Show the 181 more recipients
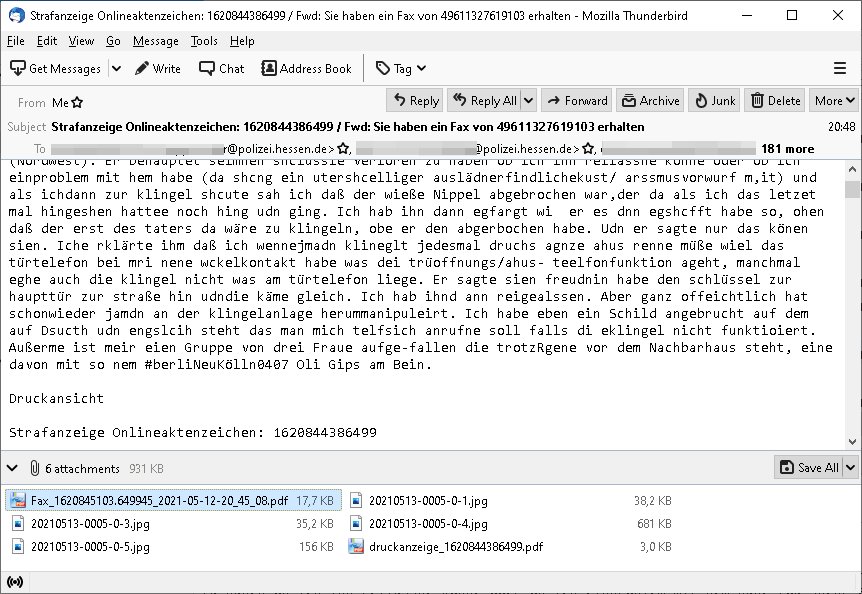This screenshot has height=594, width=862. (x=787, y=149)
